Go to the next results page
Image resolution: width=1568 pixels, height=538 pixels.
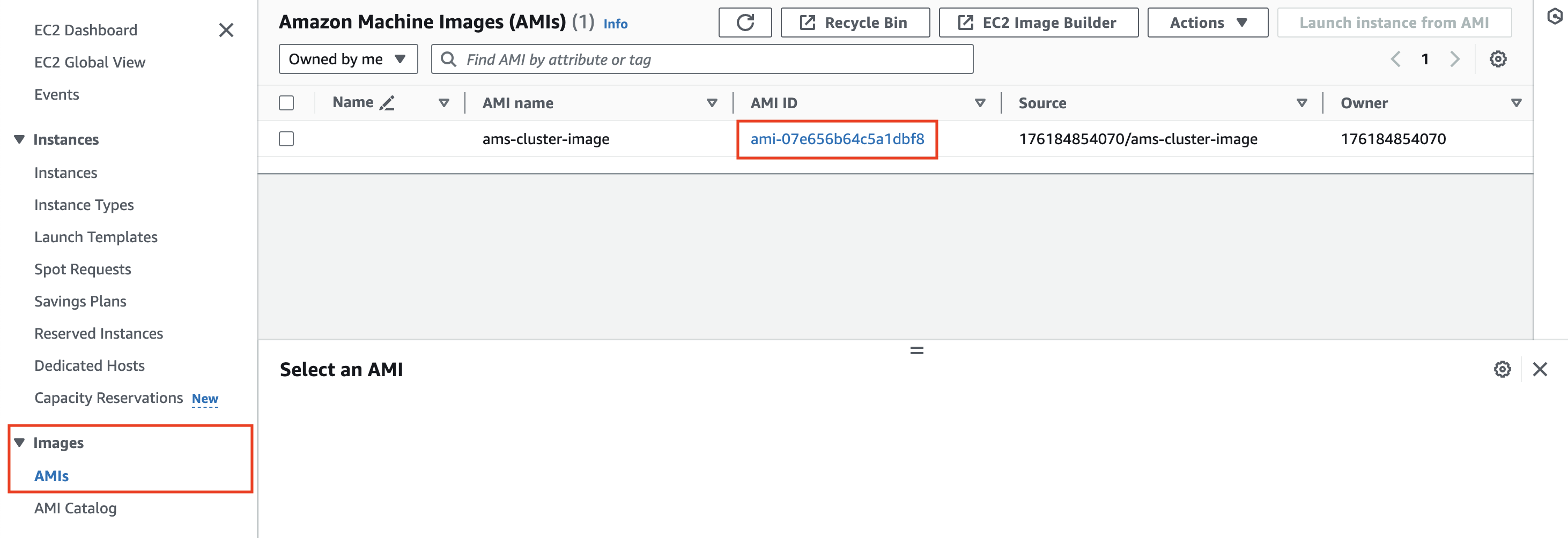click(1454, 59)
